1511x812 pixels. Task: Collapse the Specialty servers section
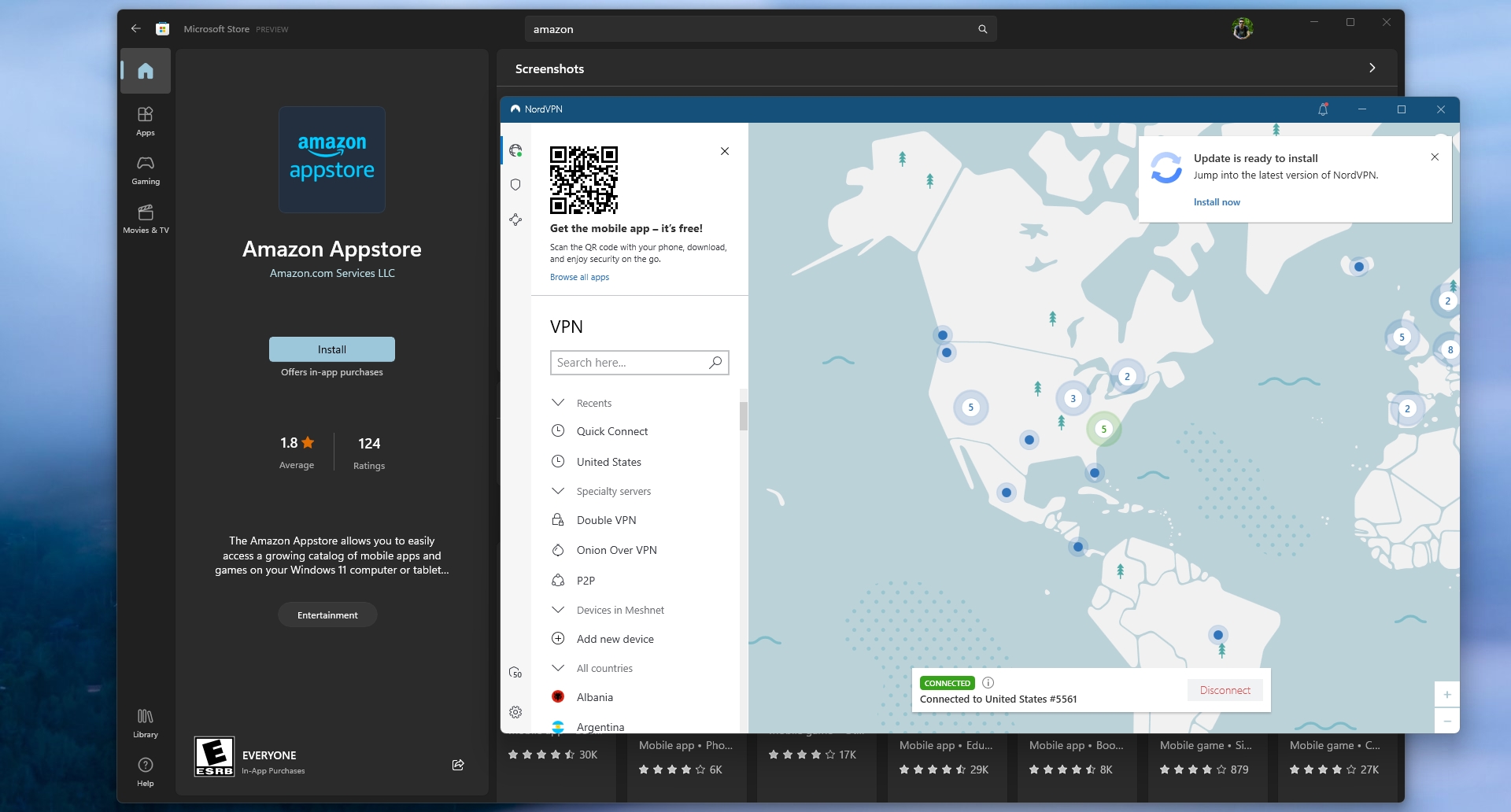pyautogui.click(x=558, y=491)
